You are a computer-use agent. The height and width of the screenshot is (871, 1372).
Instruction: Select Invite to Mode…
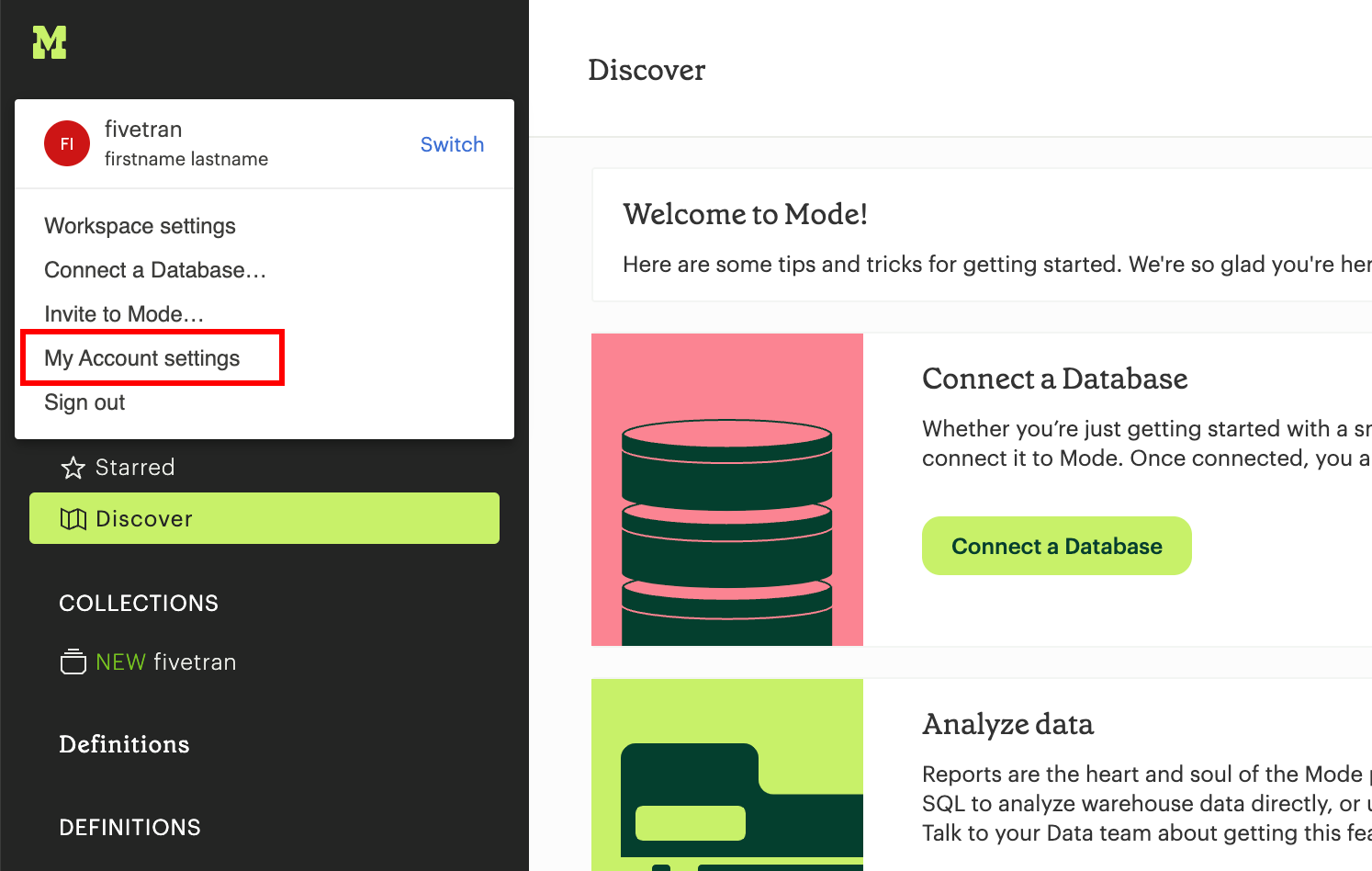point(124,314)
